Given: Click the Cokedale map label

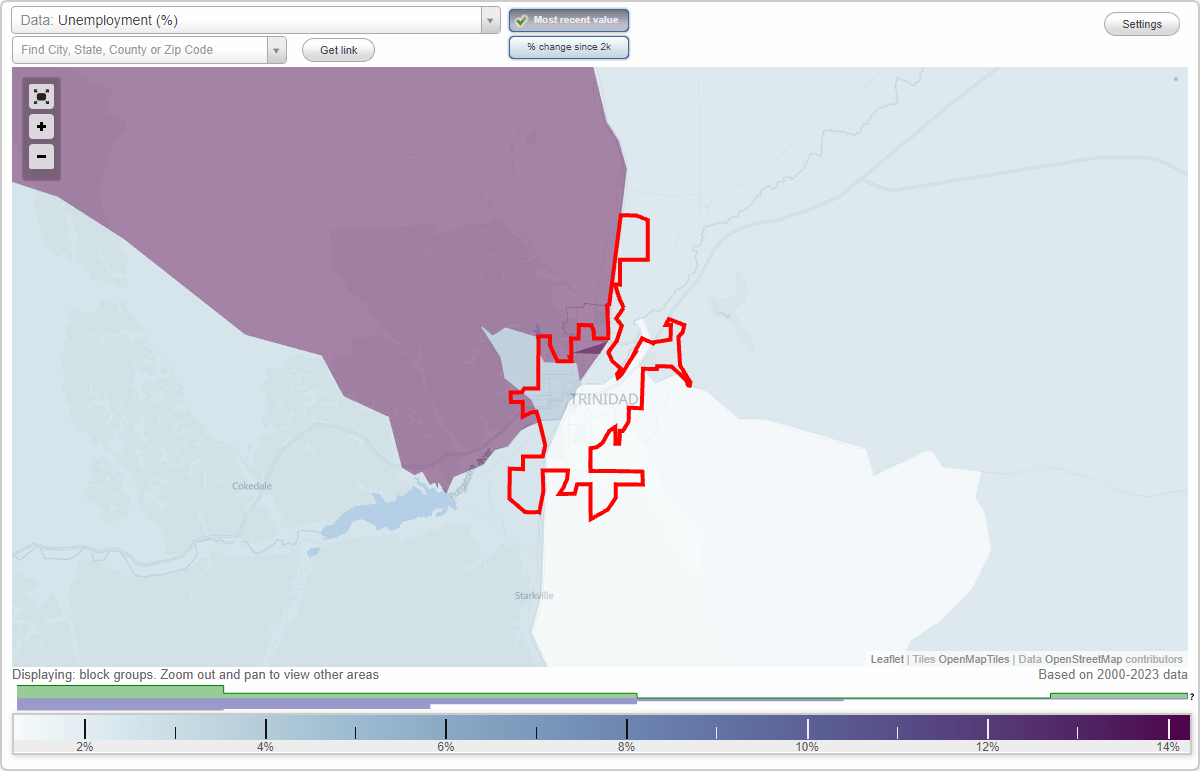Looking at the screenshot, I should click(x=252, y=486).
